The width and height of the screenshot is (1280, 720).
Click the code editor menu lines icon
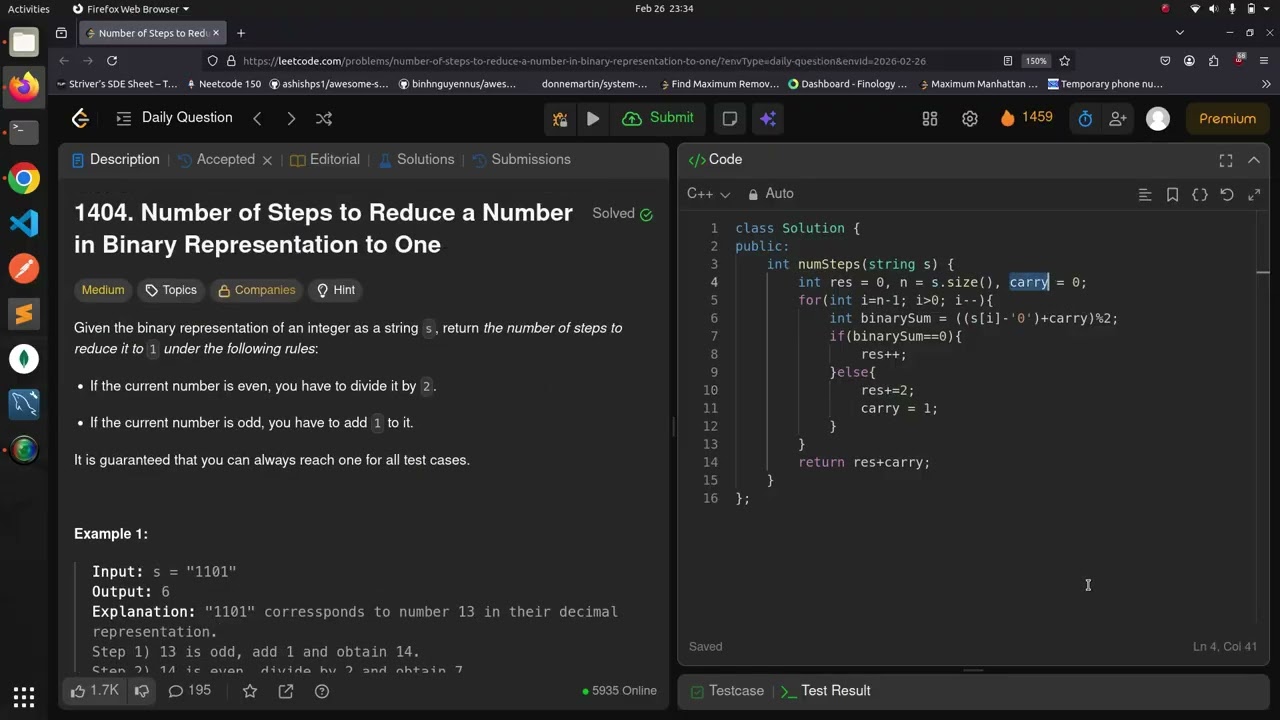tap(1145, 194)
